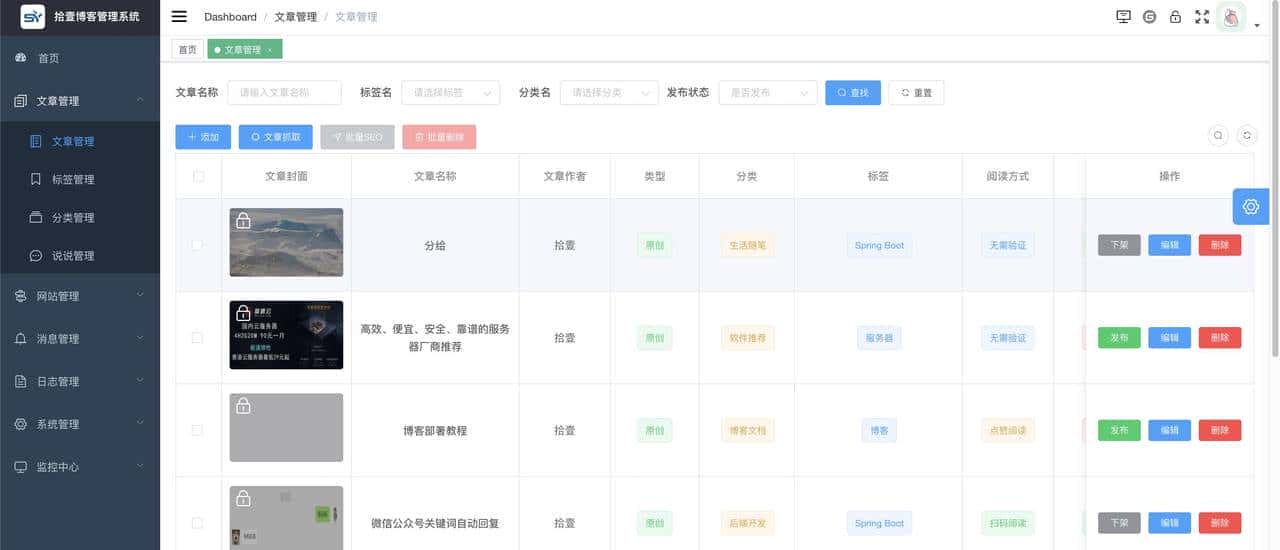Click the 添加 add button
This screenshot has height=550, width=1280.
tap(203, 137)
